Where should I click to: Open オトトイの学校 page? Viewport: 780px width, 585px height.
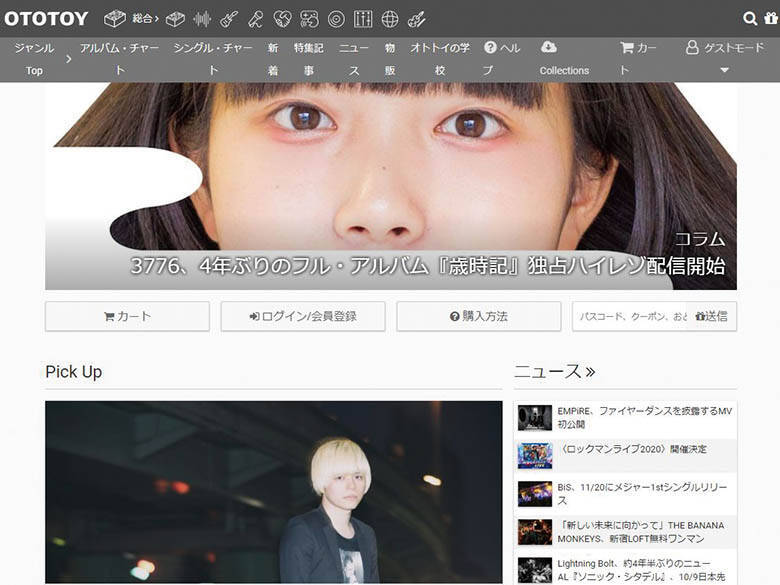(440, 59)
